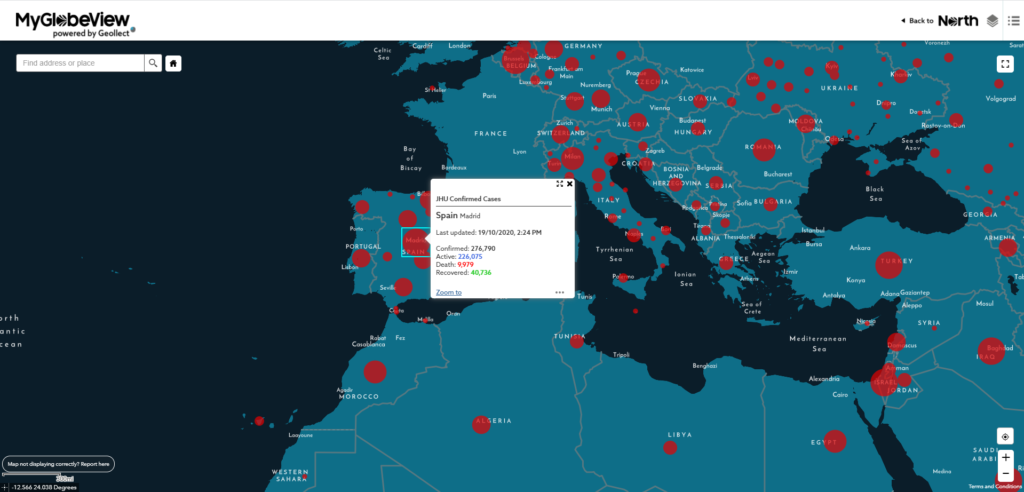Click the find my location button
The image size is (1024, 492).
[x=1005, y=436]
